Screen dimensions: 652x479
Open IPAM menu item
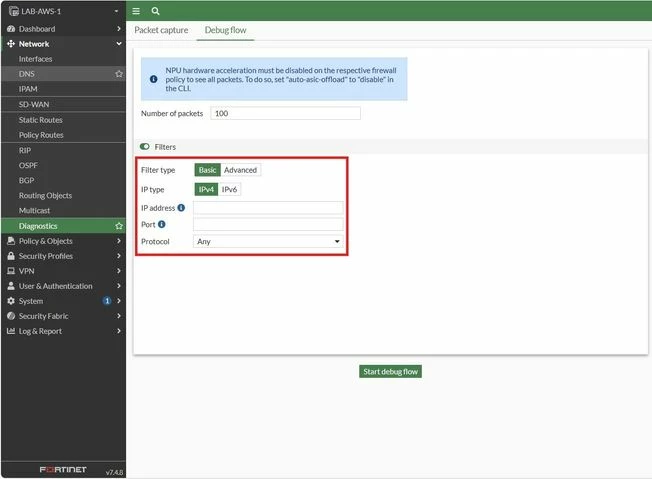[63, 89]
